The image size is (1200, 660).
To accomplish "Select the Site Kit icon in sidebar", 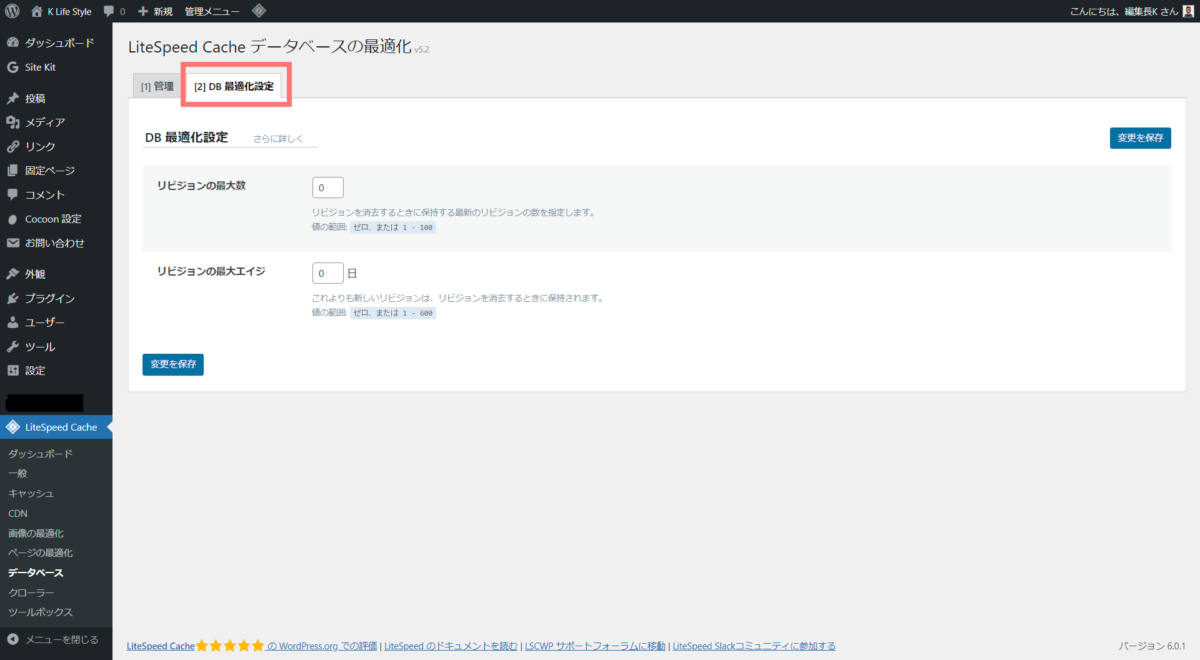I will coord(14,66).
